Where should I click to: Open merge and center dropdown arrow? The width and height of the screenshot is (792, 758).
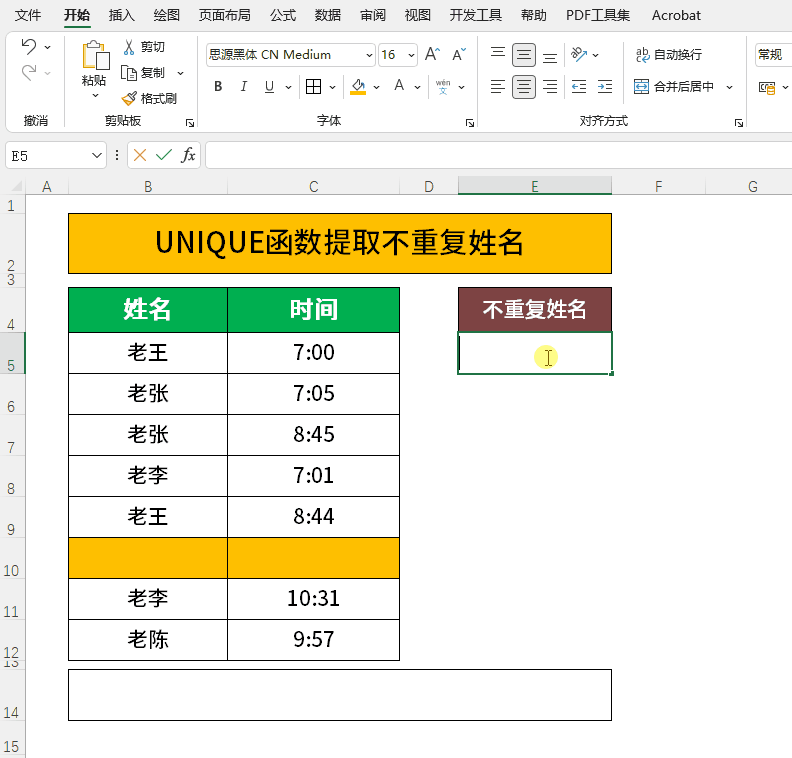729,87
